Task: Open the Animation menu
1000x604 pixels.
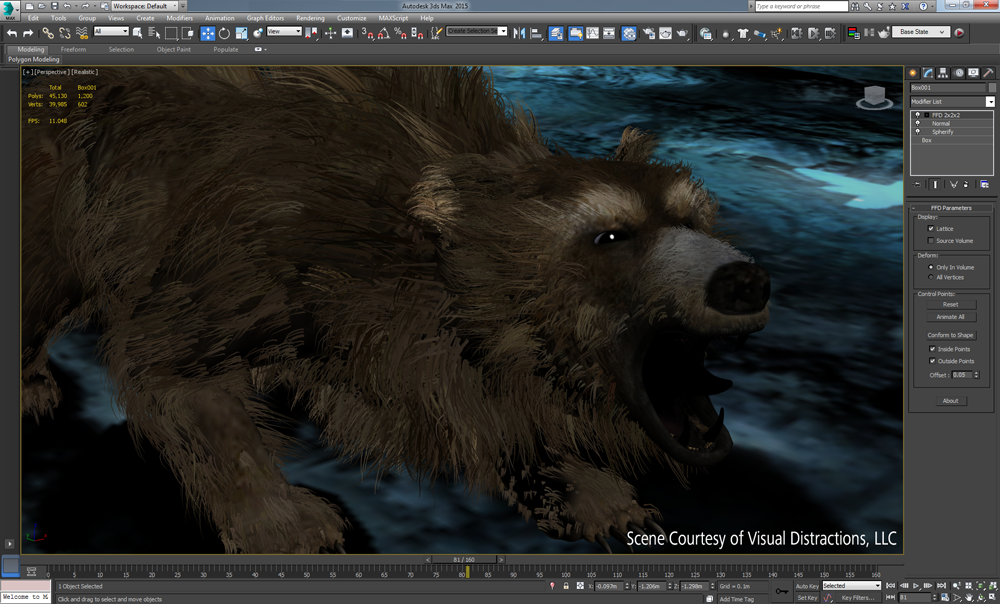Action: (219, 18)
